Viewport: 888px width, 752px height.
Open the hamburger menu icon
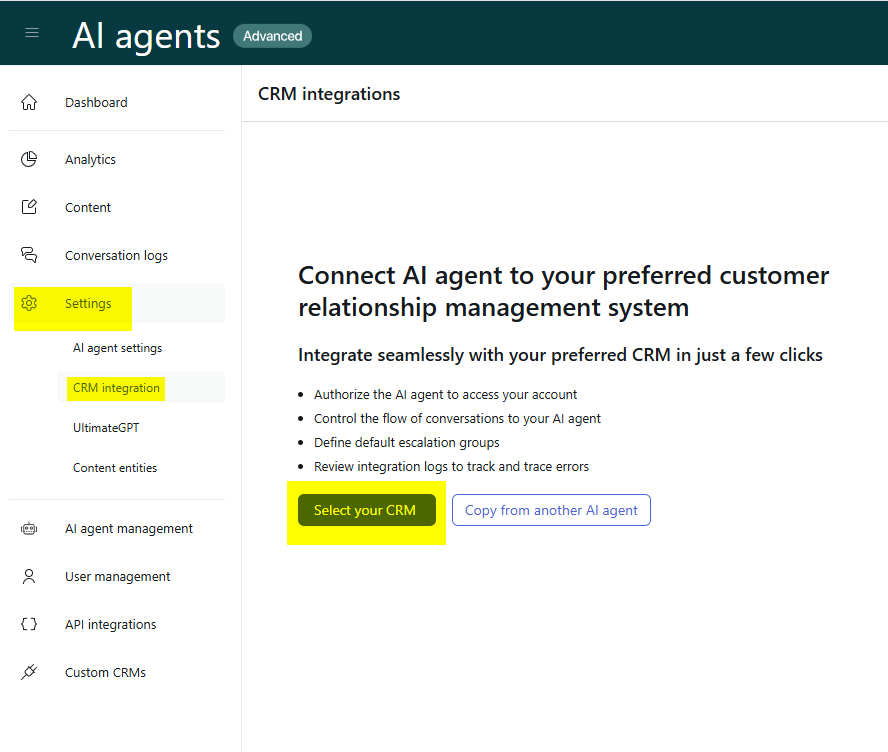tap(32, 33)
